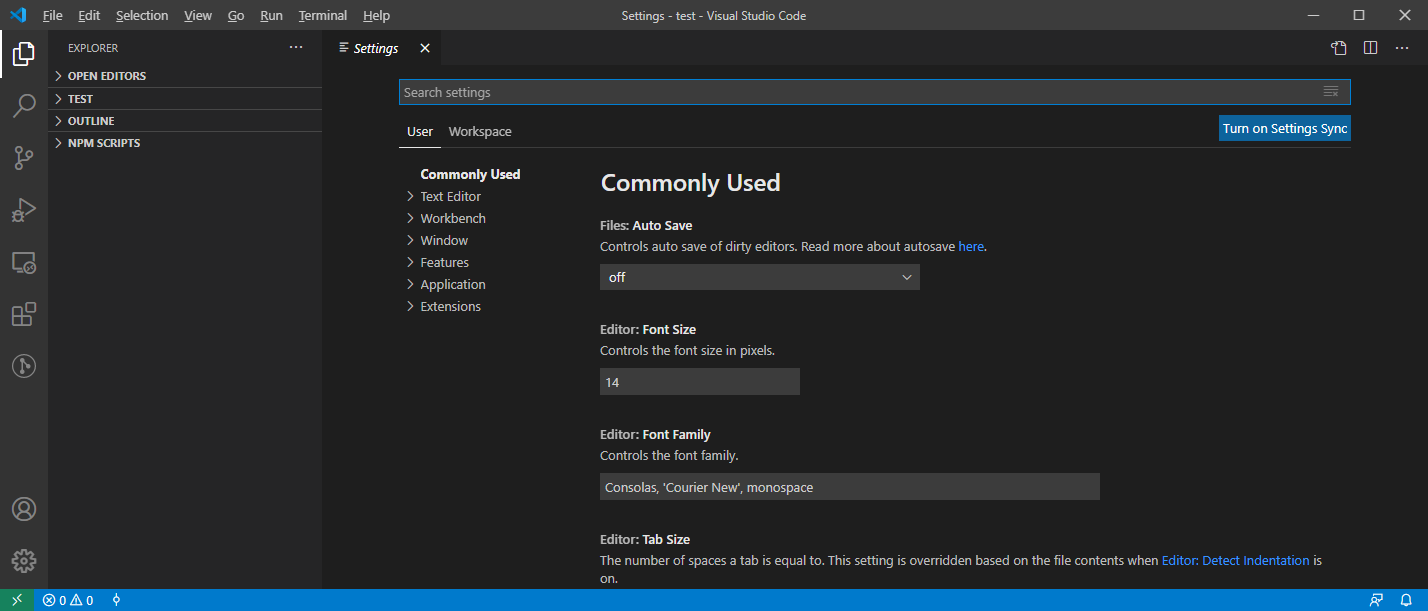Image resolution: width=1428 pixels, height=611 pixels.
Task: Close the Settings editor tab
Action: [425, 48]
